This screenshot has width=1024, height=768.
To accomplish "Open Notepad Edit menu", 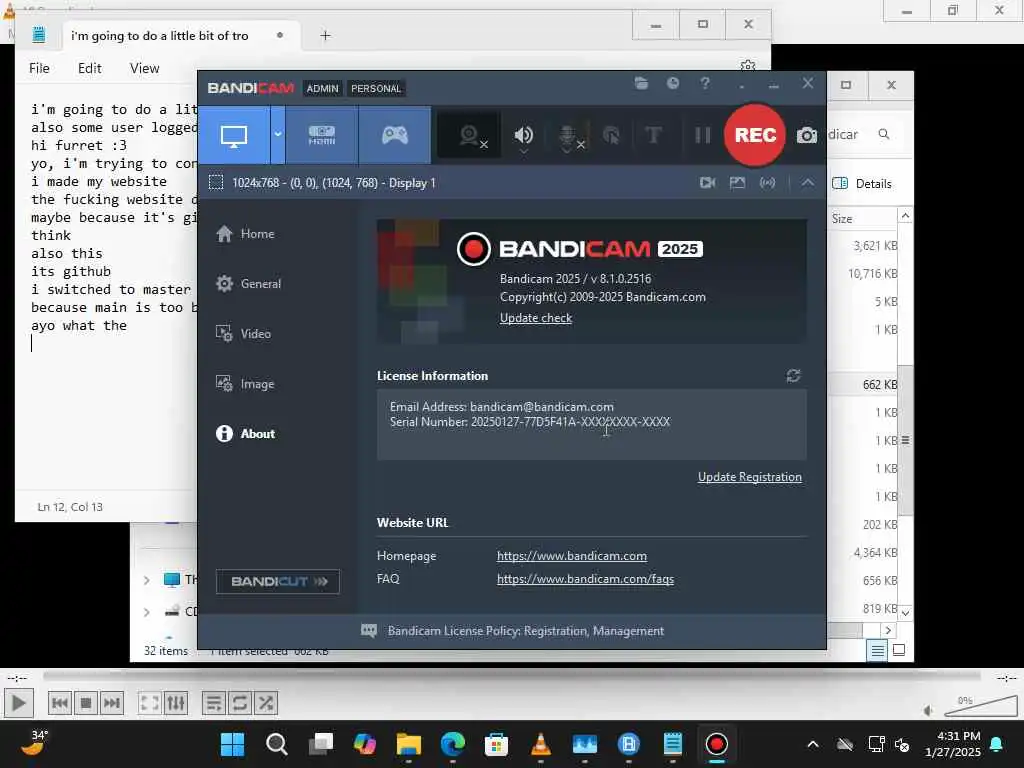I will tap(89, 68).
